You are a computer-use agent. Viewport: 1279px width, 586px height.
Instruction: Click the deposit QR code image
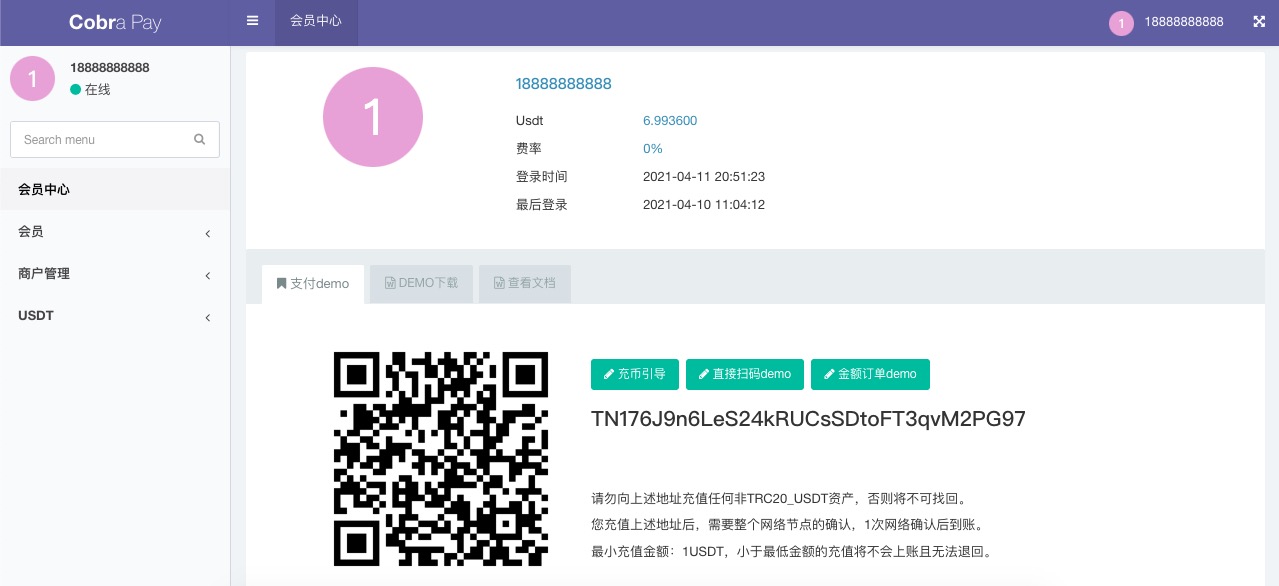click(441, 459)
